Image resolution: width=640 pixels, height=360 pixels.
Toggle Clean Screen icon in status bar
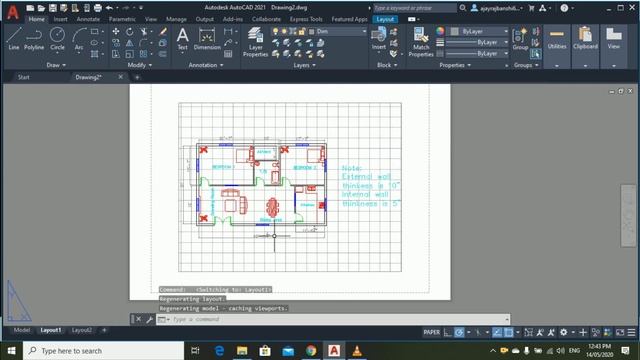(620, 333)
